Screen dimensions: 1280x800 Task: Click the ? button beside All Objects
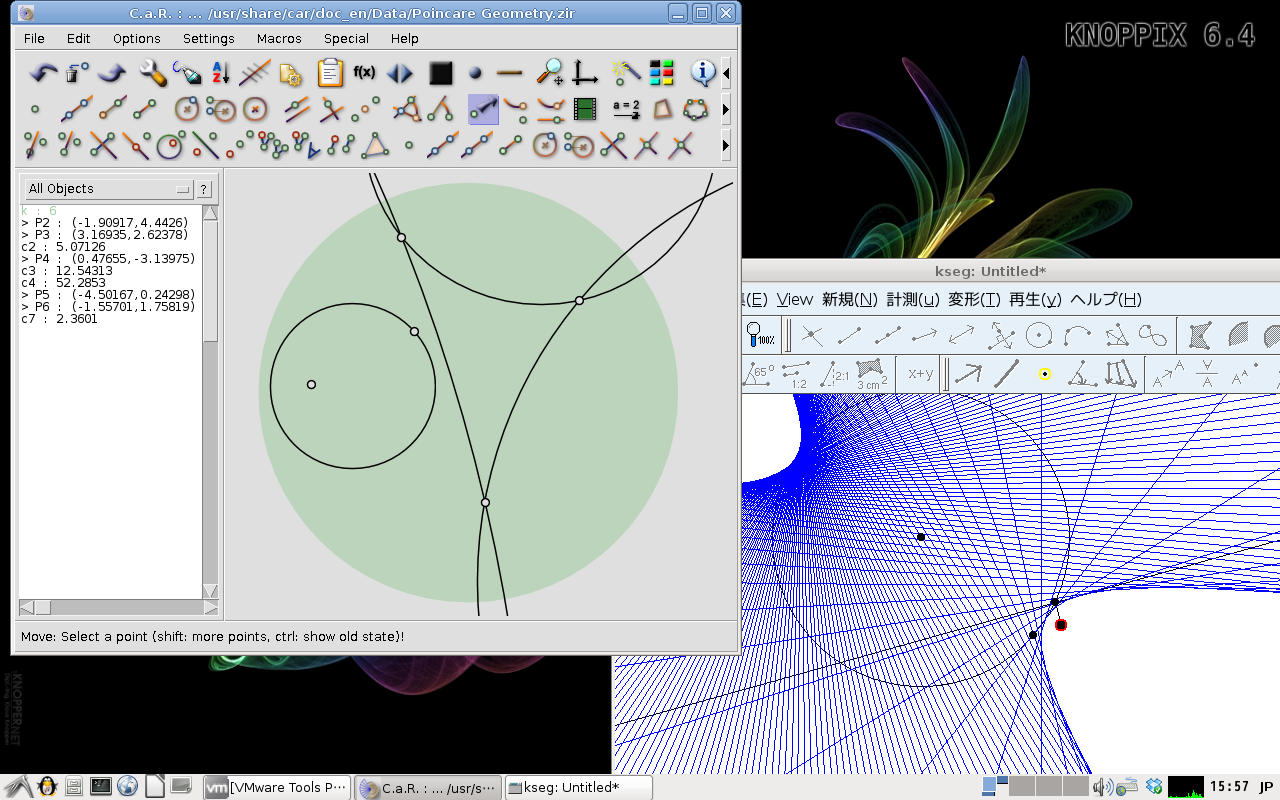click(x=204, y=188)
